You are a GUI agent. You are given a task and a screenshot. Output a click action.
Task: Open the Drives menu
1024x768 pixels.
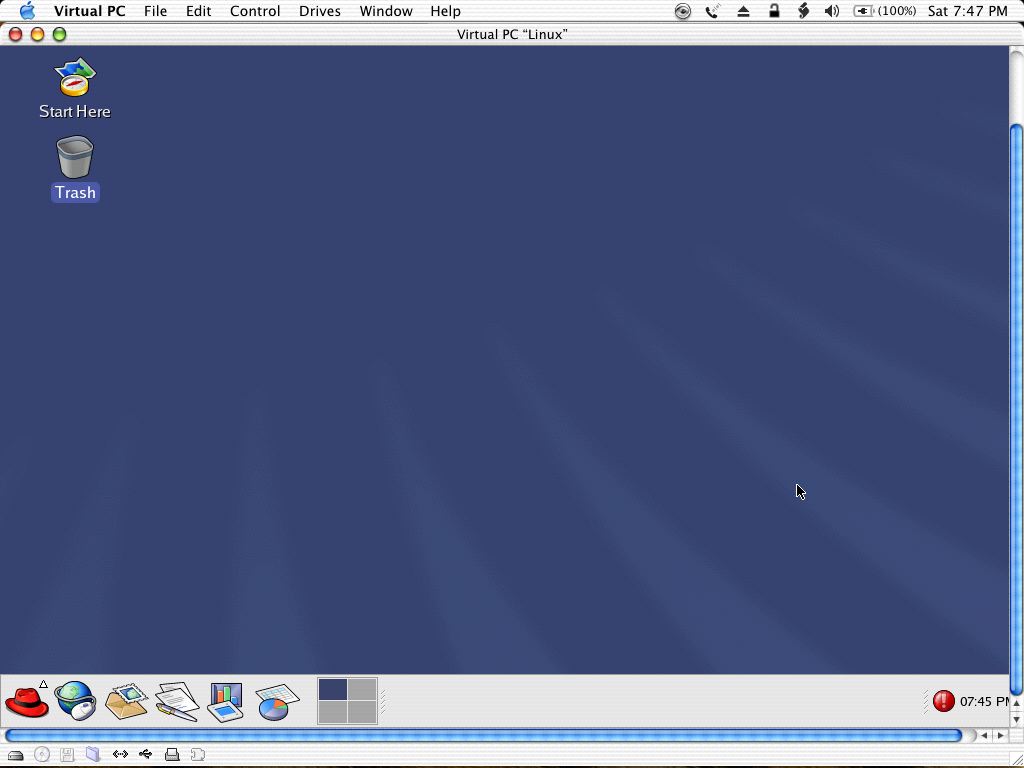click(319, 11)
